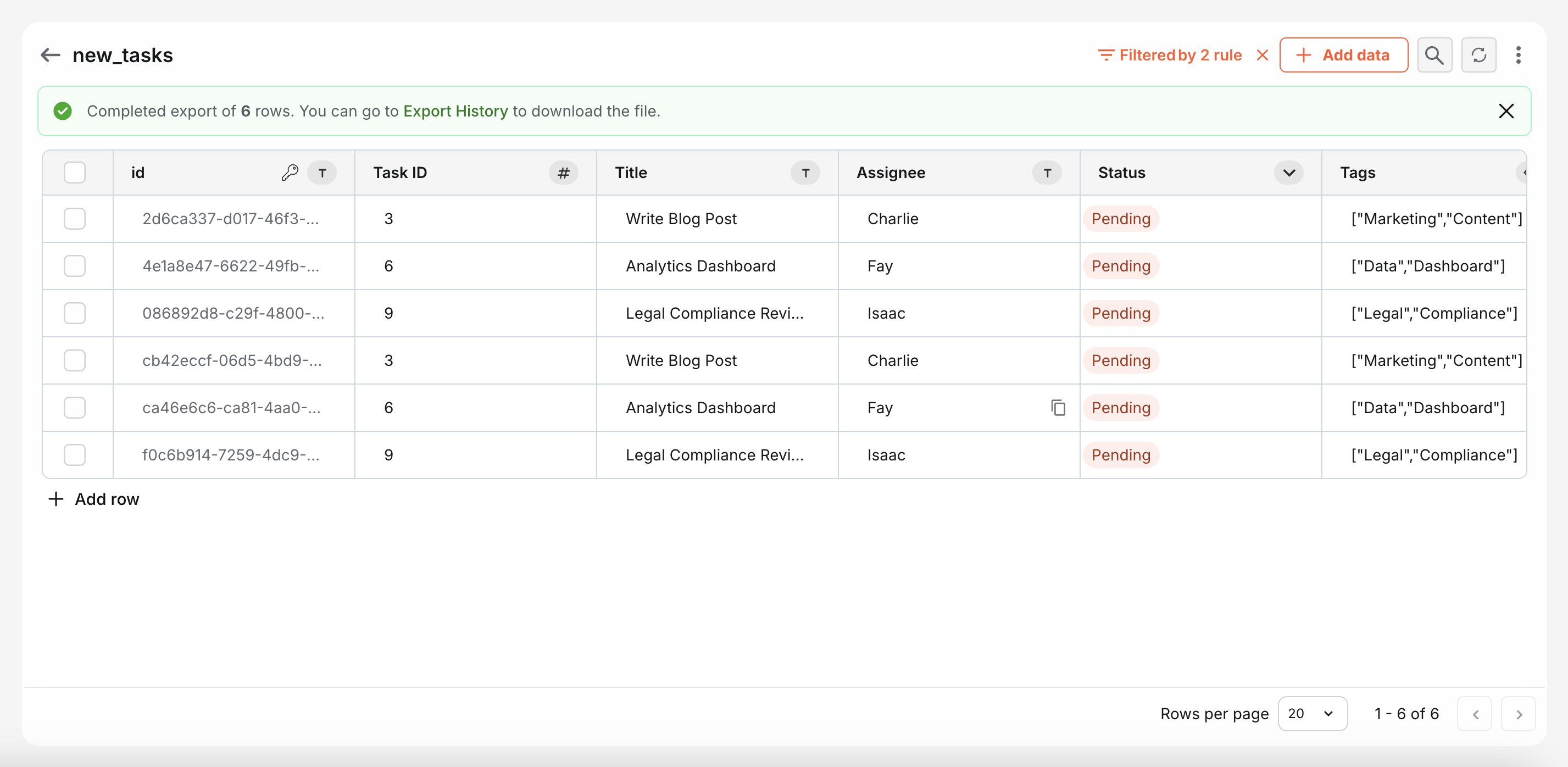Toggle the select-all rows checkbox
The width and height of the screenshot is (1568, 767).
click(75, 173)
